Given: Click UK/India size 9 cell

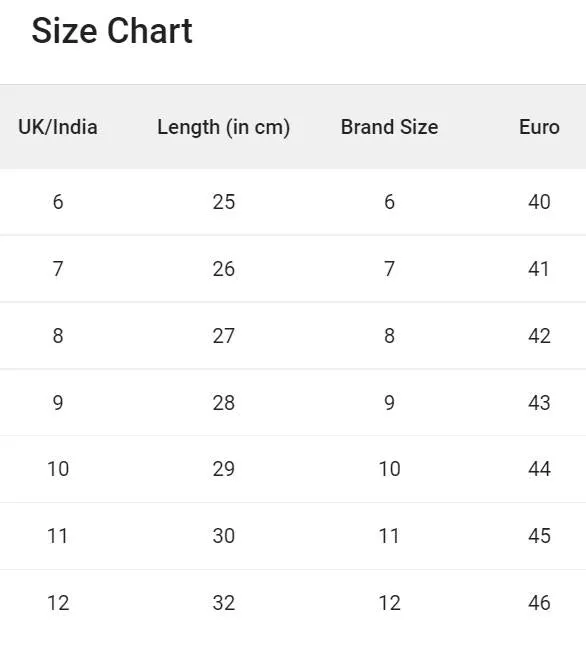Looking at the screenshot, I should [x=58, y=402].
